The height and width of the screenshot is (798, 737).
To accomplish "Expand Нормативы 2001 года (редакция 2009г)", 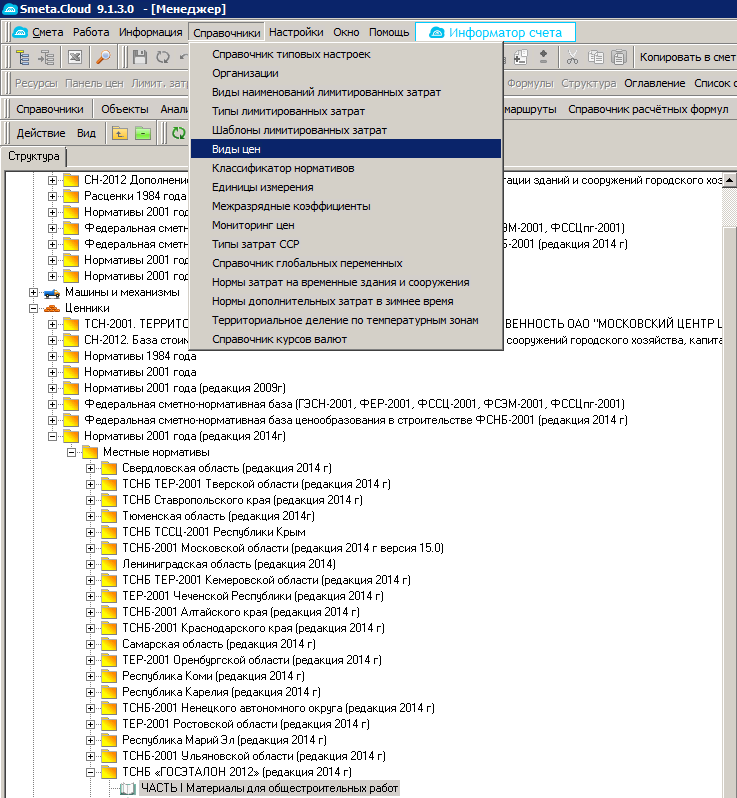I will pos(52,388).
